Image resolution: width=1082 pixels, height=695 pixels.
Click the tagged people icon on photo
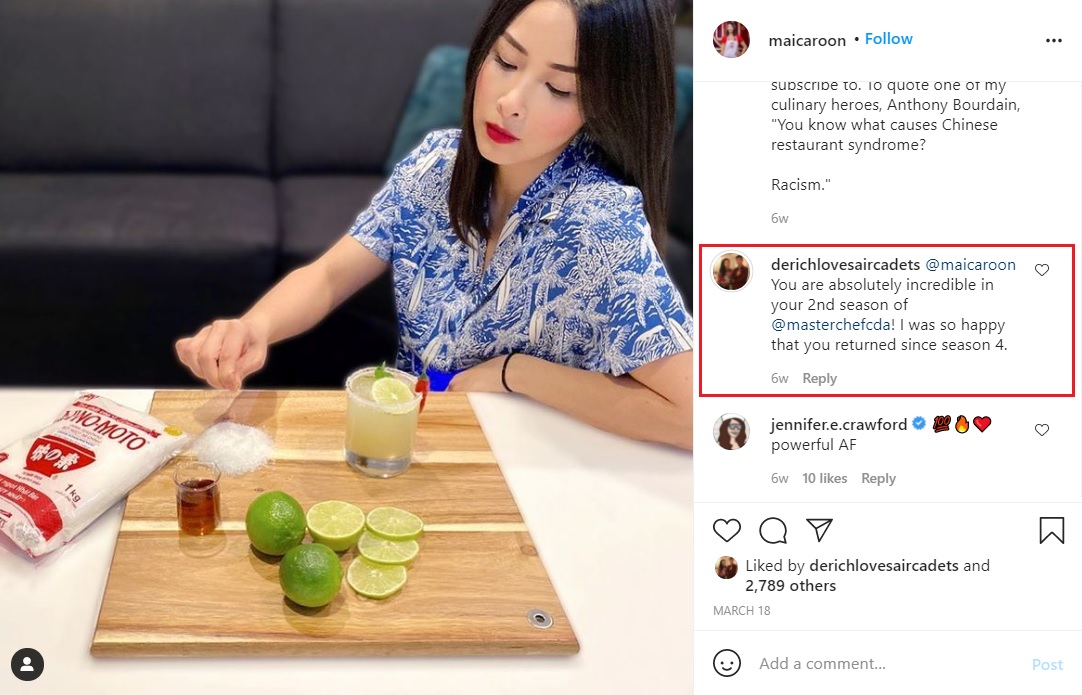[28, 664]
